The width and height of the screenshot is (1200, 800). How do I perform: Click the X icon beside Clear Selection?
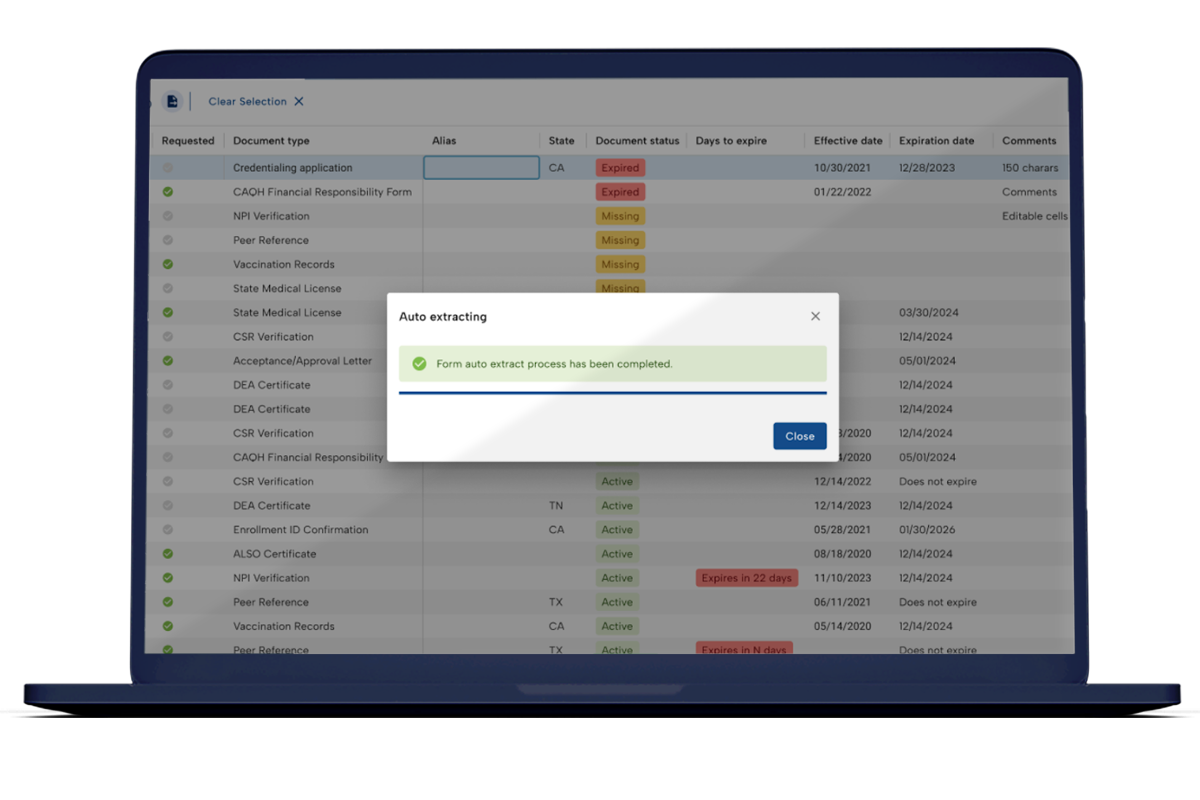[299, 101]
